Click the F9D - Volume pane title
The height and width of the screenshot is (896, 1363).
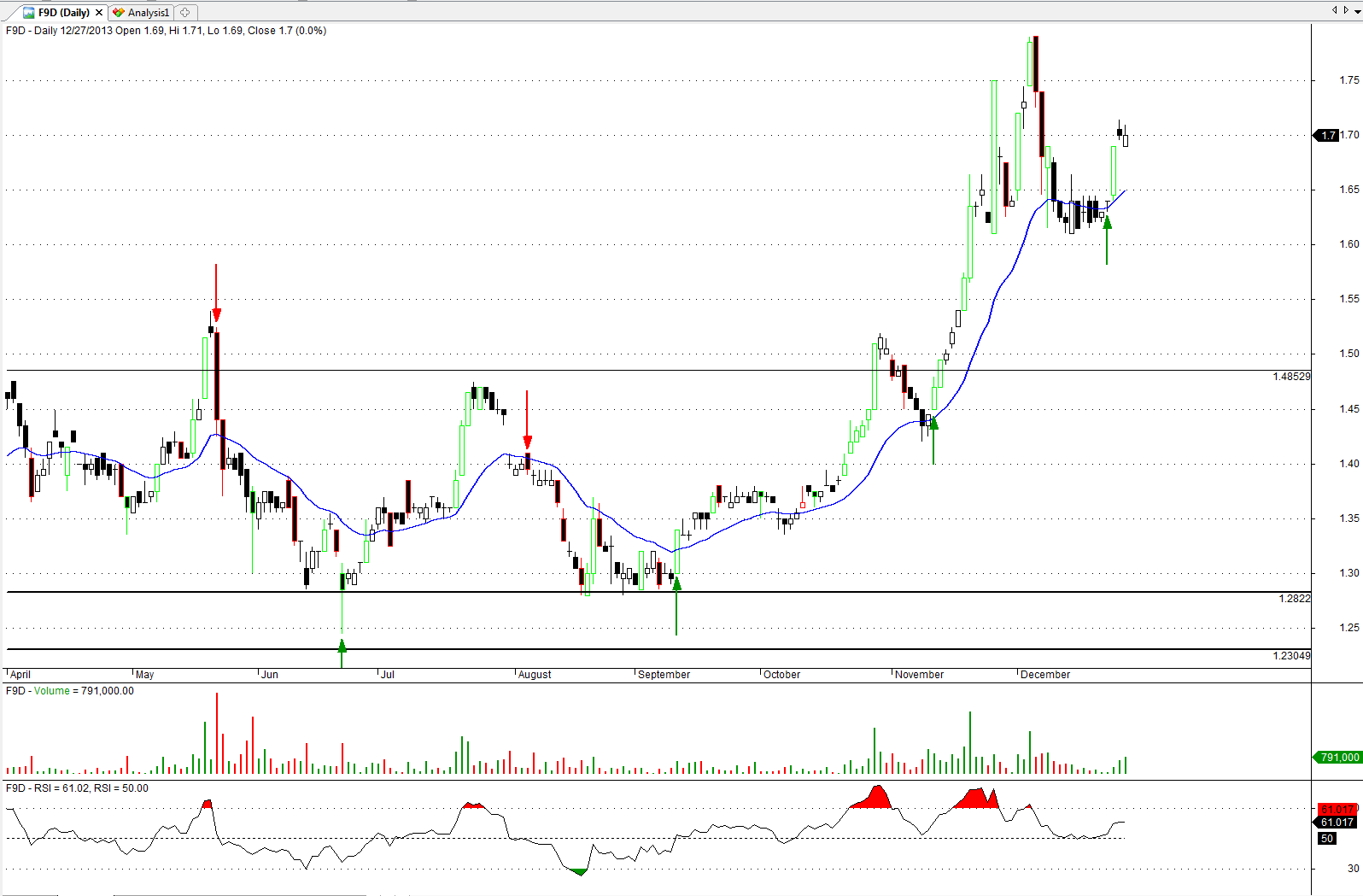[69, 691]
